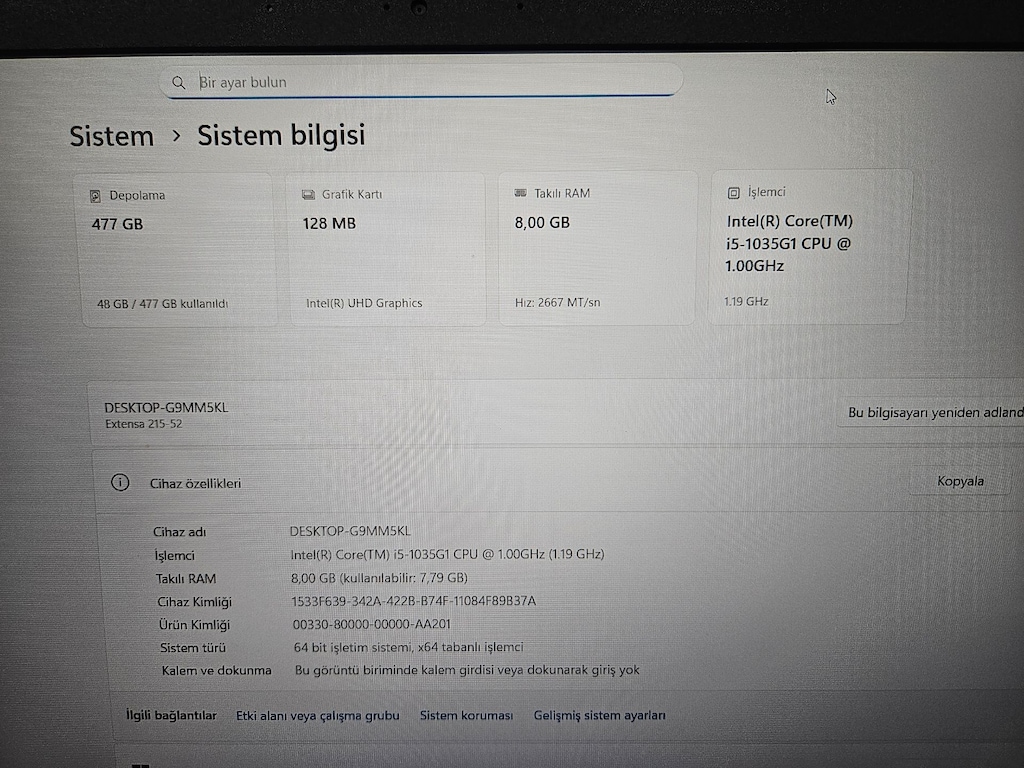1024x768 pixels.
Task: Click the İşlemci processor icon
Action: [733, 193]
